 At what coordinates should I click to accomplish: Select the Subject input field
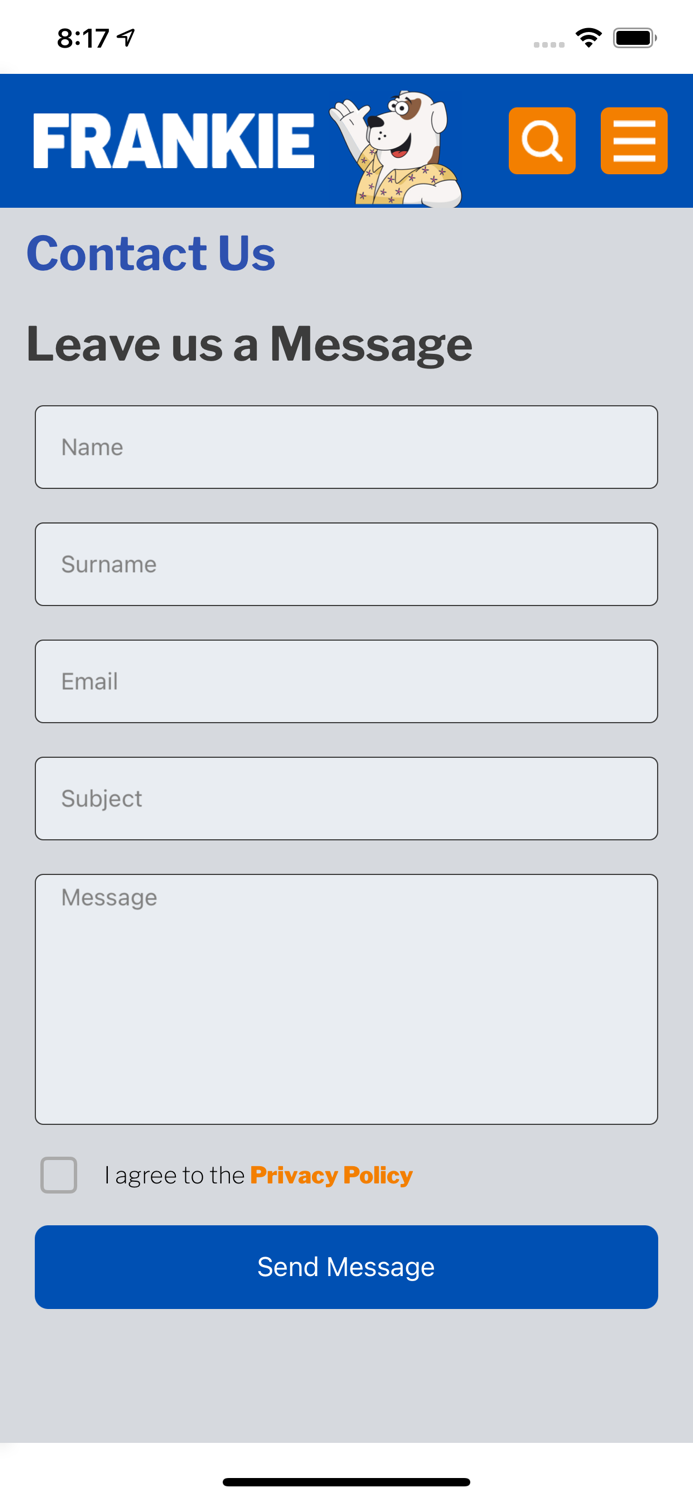[346, 798]
